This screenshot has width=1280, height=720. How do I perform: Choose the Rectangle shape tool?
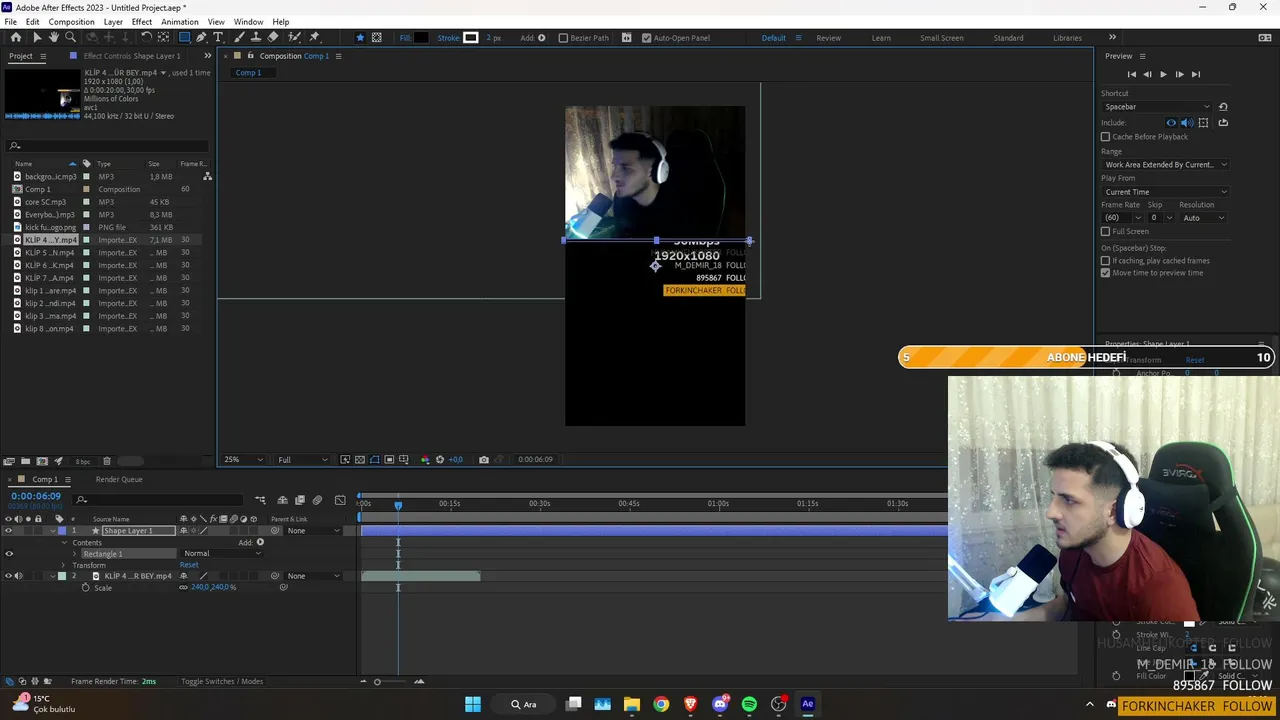click(x=184, y=37)
